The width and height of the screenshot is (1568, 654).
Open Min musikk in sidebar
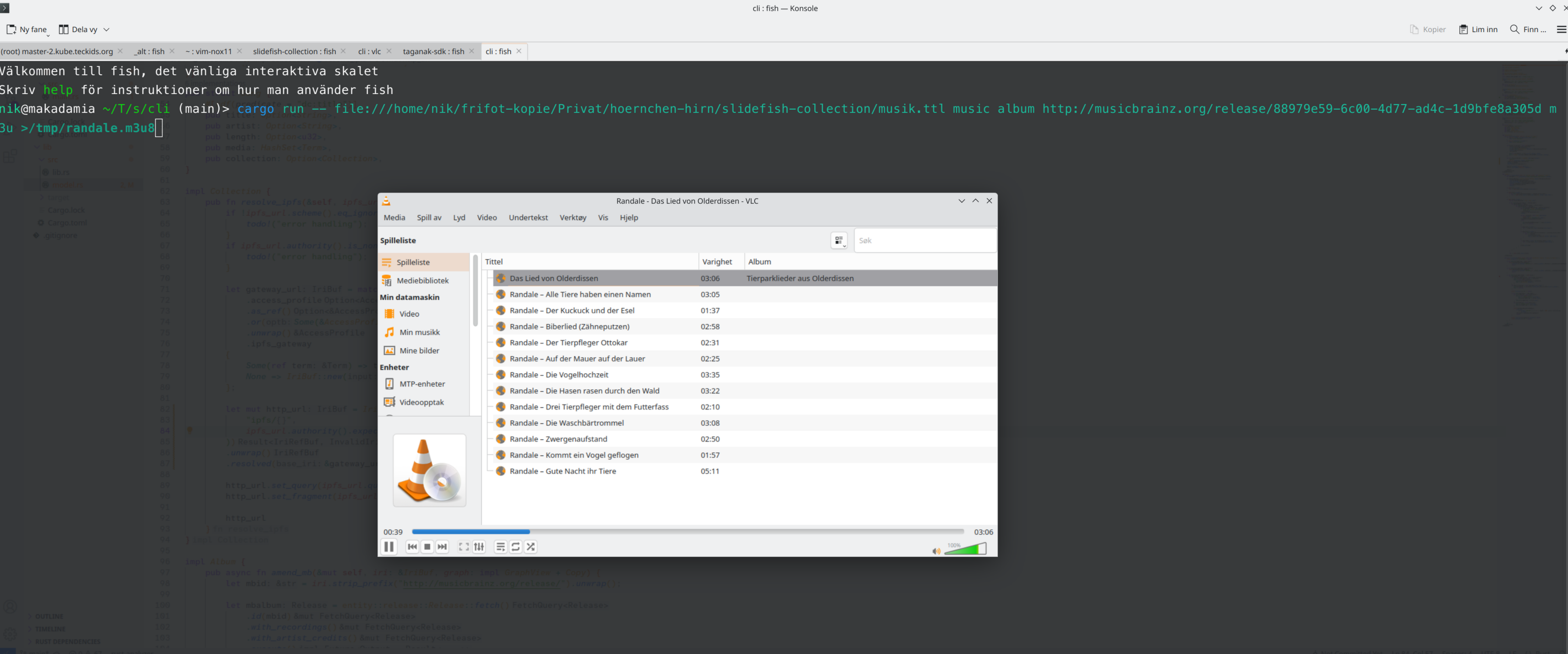pyautogui.click(x=423, y=332)
